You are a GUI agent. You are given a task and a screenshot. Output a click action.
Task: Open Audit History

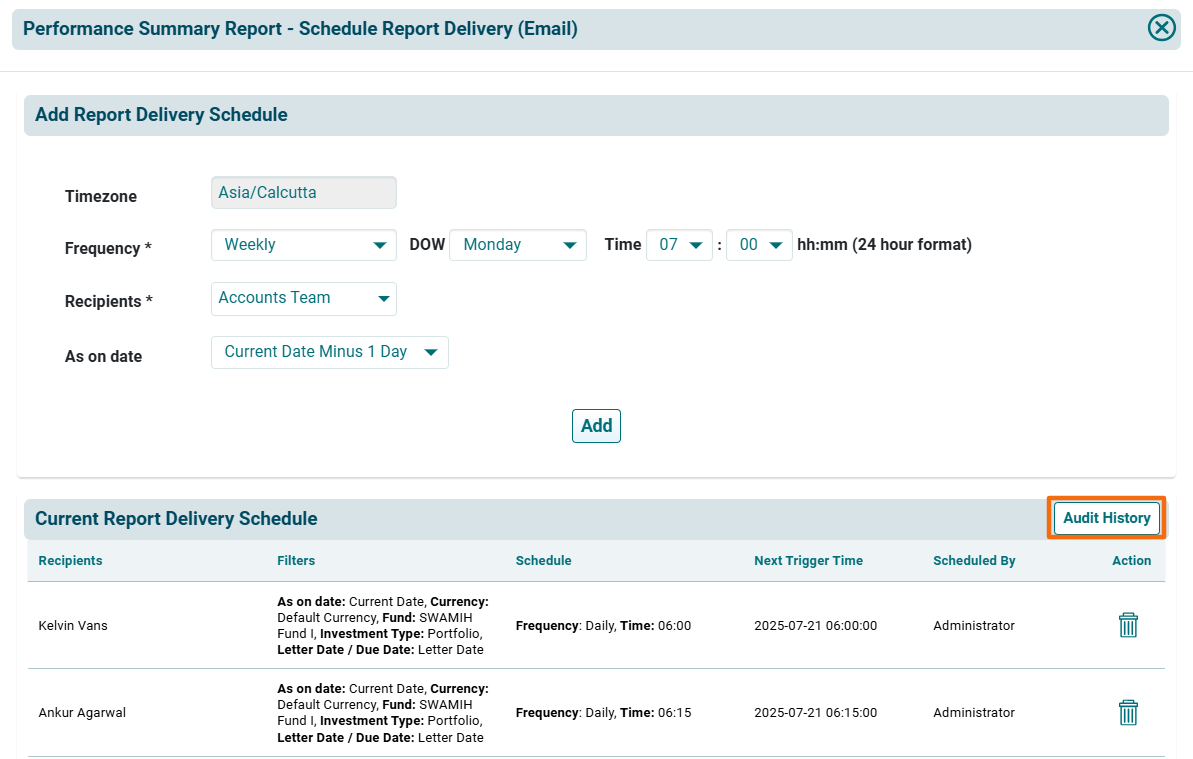tap(1106, 518)
